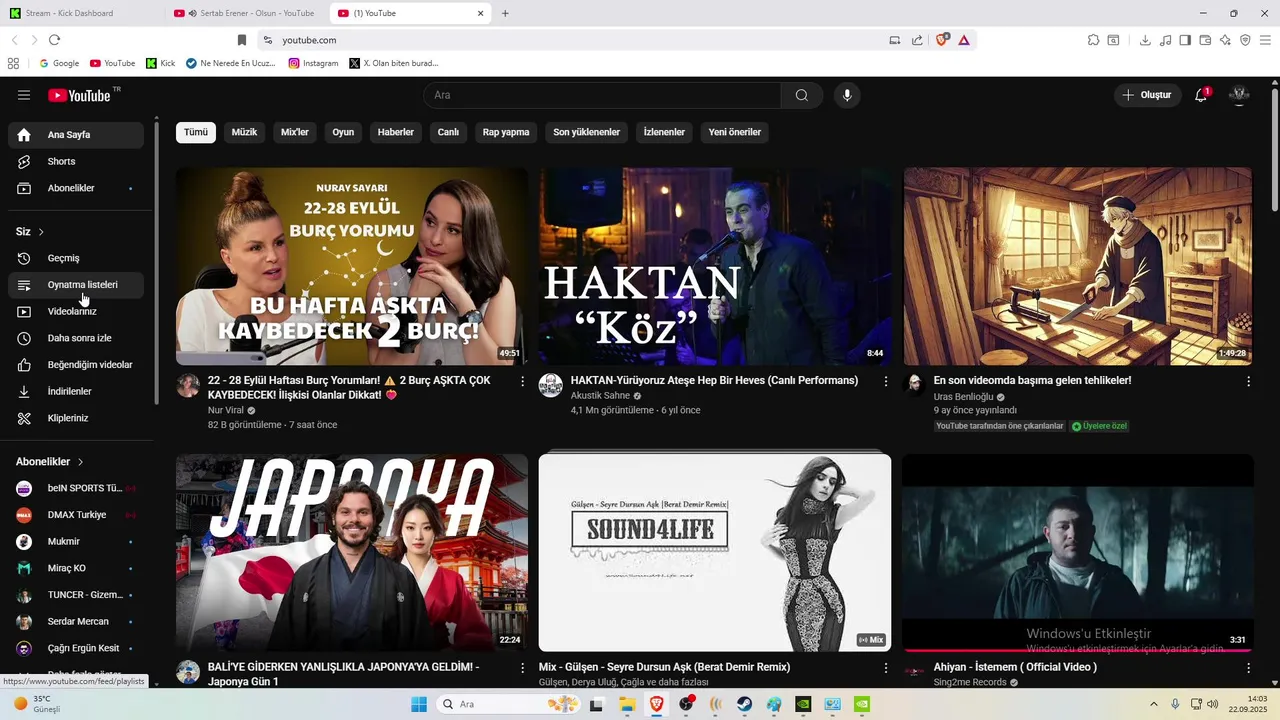Select the Rap yapma chip
1280x720 pixels.
pos(506,132)
